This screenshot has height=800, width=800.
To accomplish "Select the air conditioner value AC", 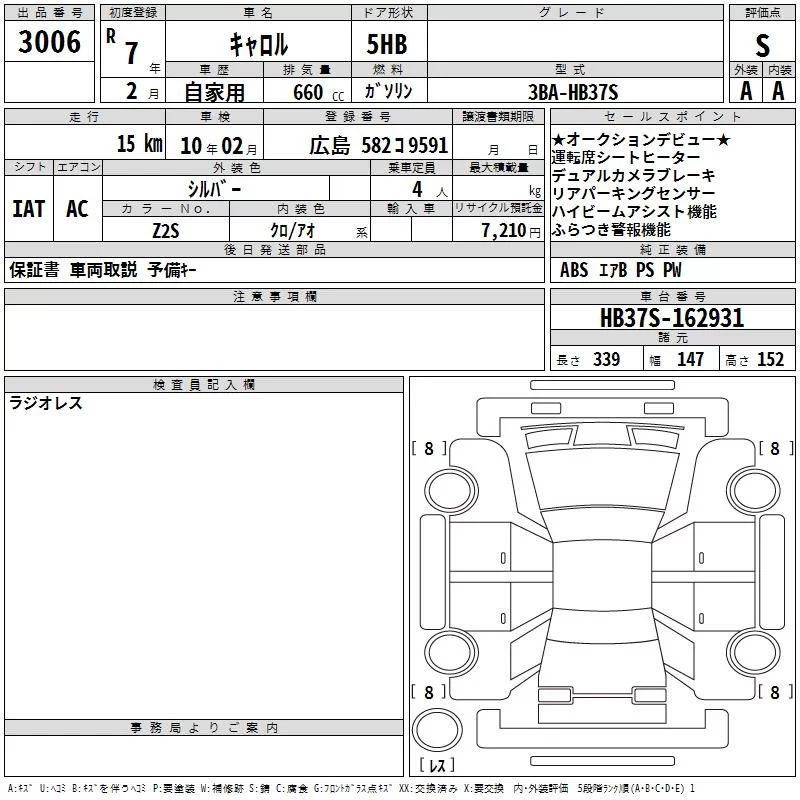I will (x=77, y=209).
